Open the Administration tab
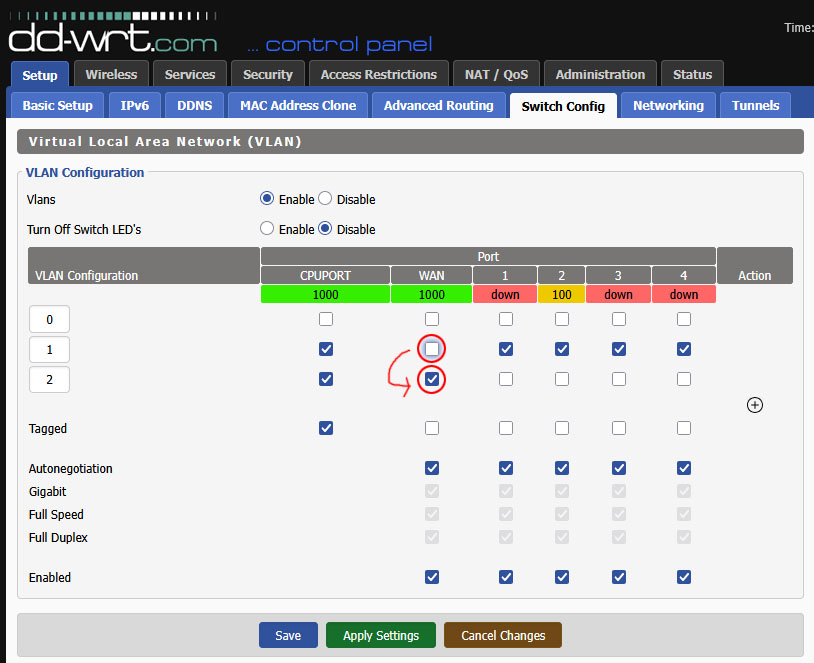This screenshot has height=663, width=814. pyautogui.click(x=600, y=73)
